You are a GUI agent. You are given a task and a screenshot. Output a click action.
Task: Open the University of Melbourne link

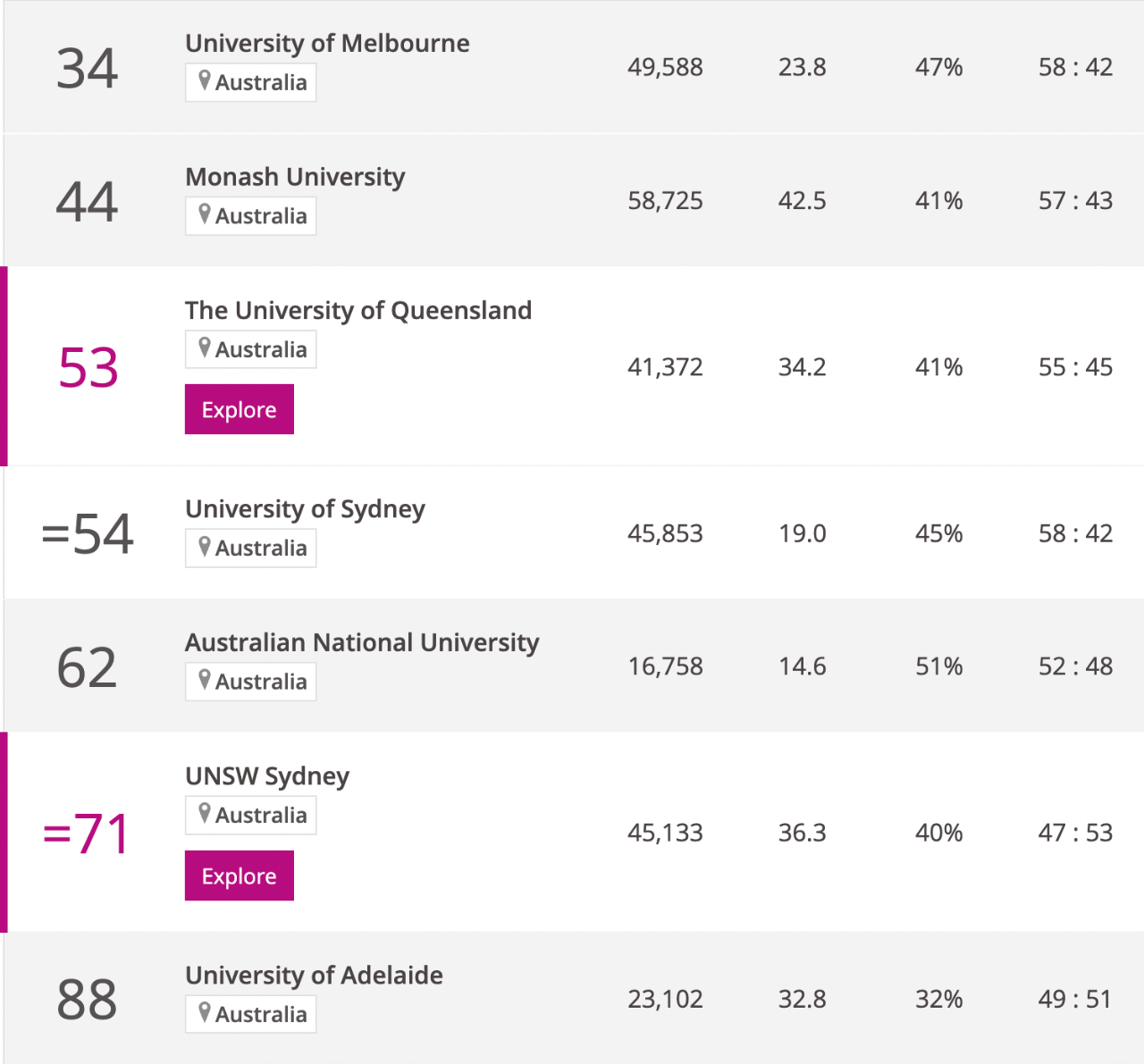pyautogui.click(x=327, y=43)
